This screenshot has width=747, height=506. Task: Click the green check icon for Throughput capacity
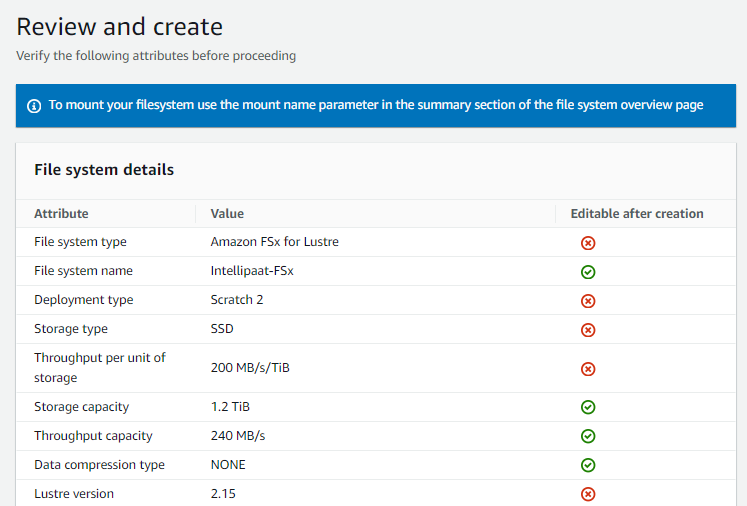588,436
